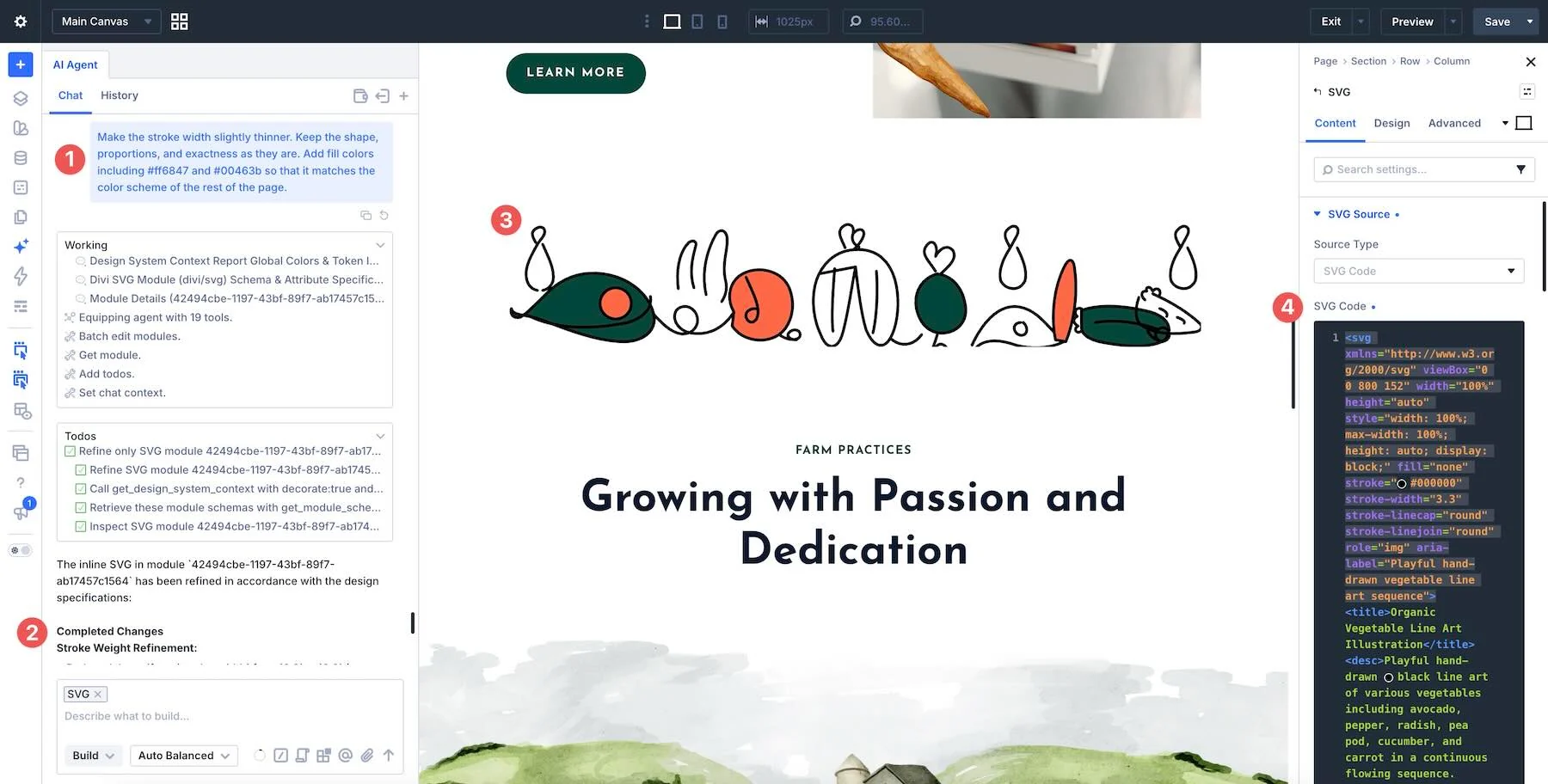
Task: Open the Layers panel icon
Action: click(x=21, y=98)
